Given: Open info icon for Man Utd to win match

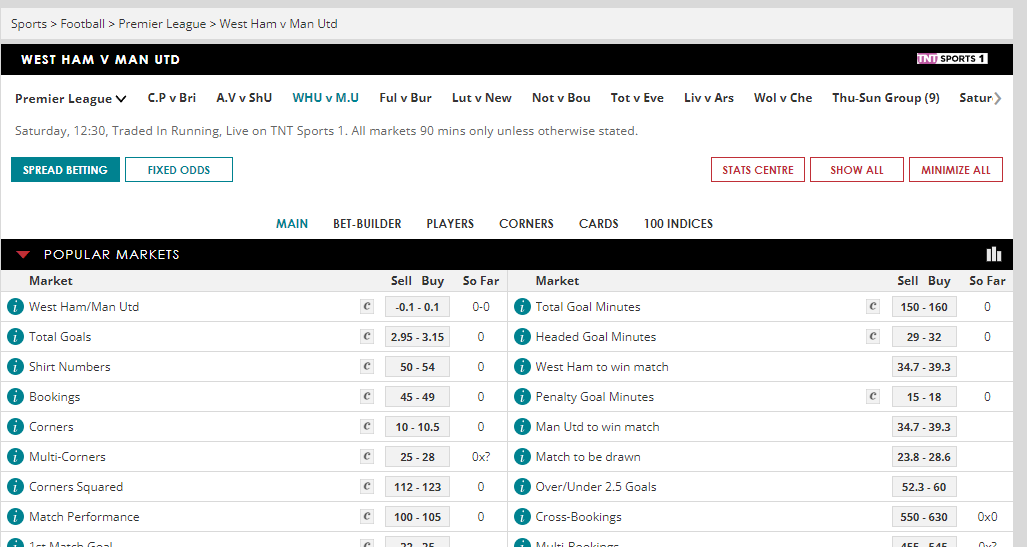Looking at the screenshot, I should (522, 427).
